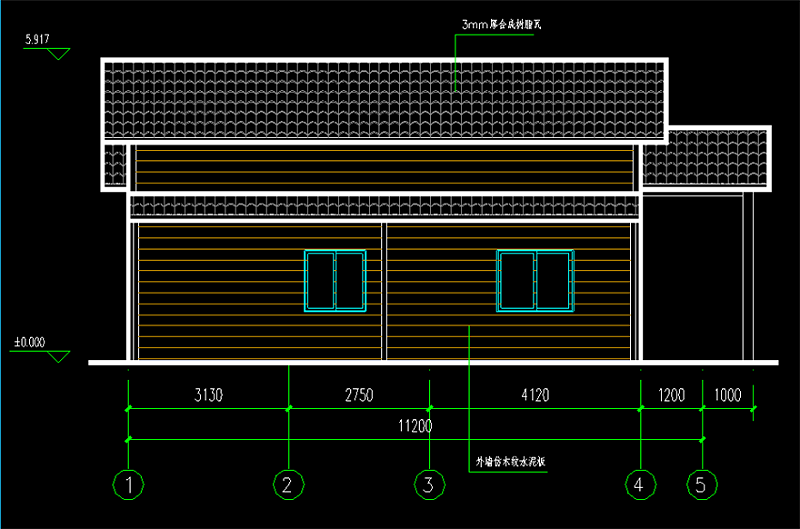
Task: Select the small right-side porch roof
Action: click(705, 158)
